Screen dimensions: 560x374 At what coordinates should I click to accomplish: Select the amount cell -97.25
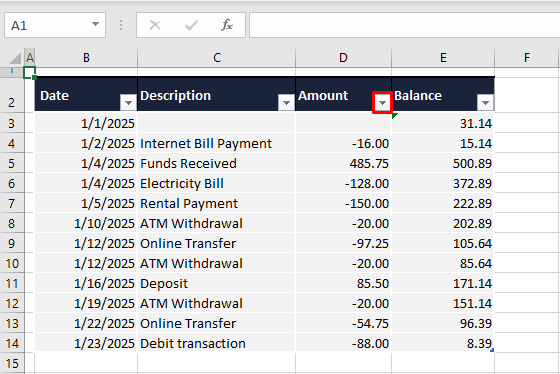tap(344, 243)
